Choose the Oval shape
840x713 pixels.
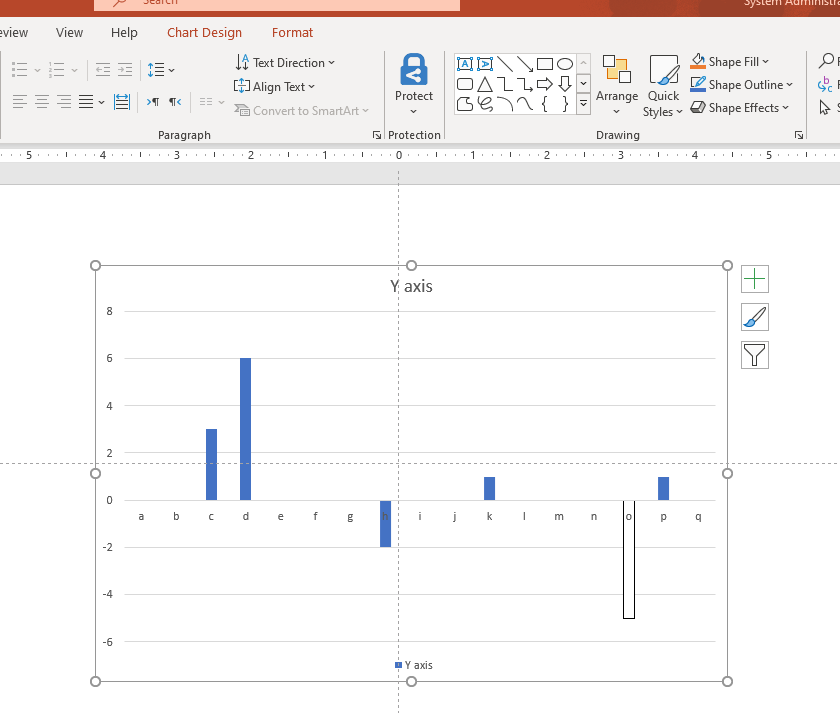[x=565, y=64]
